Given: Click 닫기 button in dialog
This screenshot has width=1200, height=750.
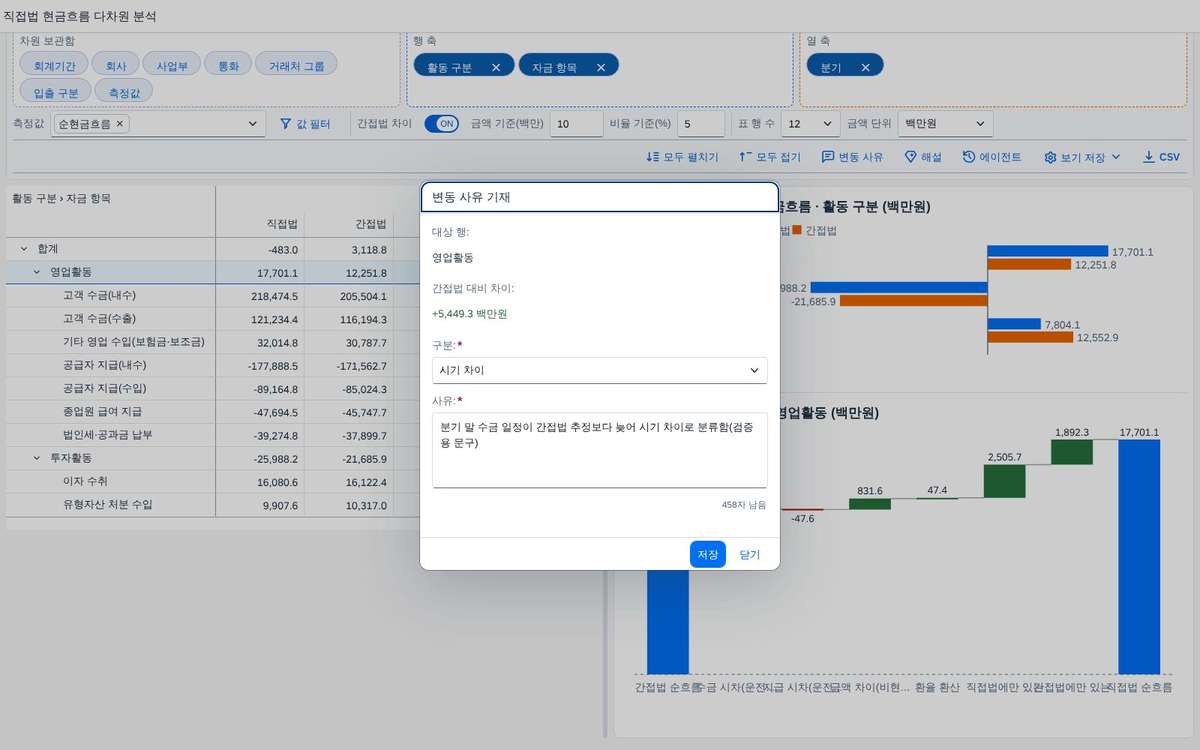Looking at the screenshot, I should 750,554.
